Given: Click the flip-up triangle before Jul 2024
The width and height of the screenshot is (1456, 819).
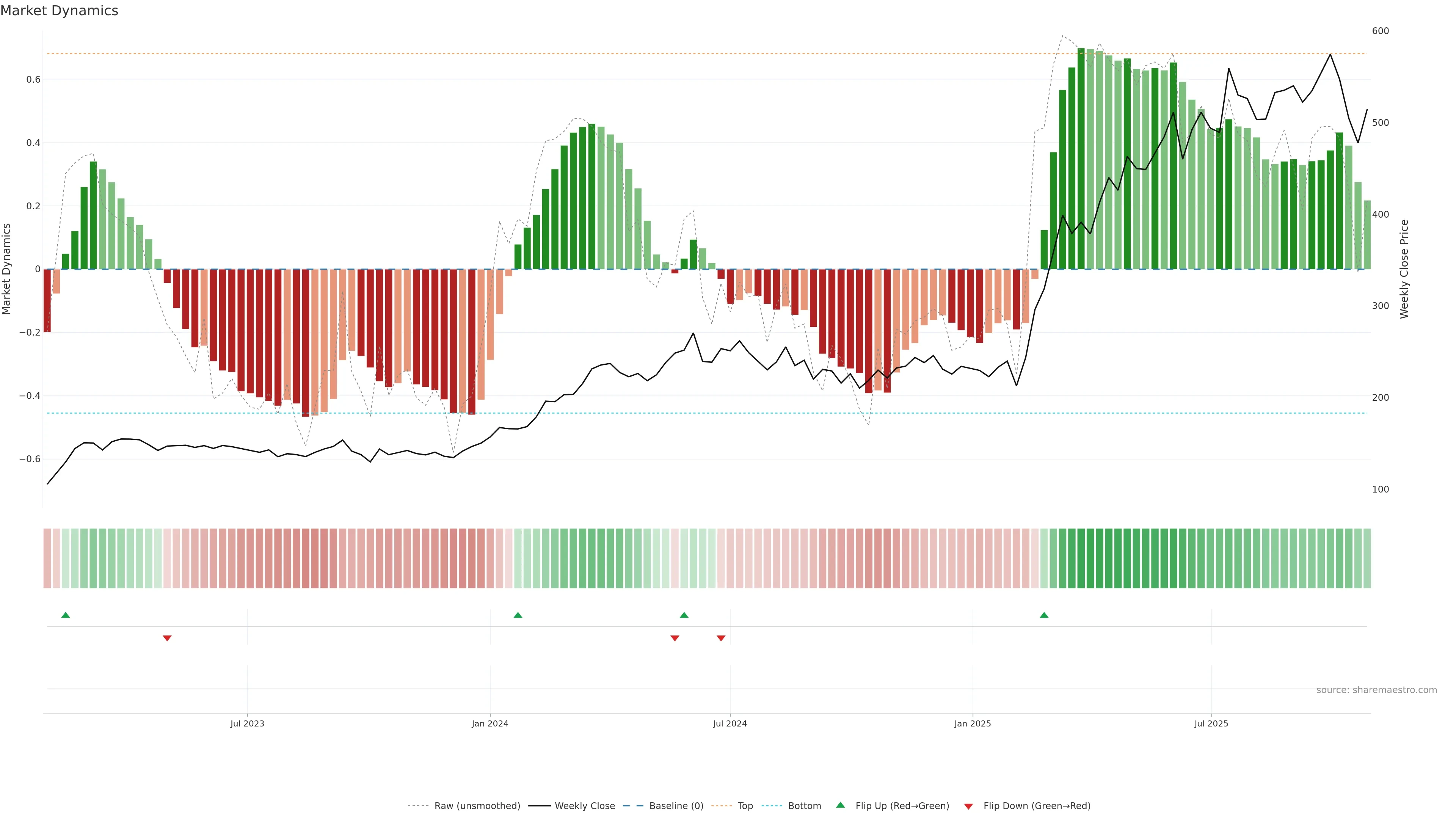Looking at the screenshot, I should 684,615.
